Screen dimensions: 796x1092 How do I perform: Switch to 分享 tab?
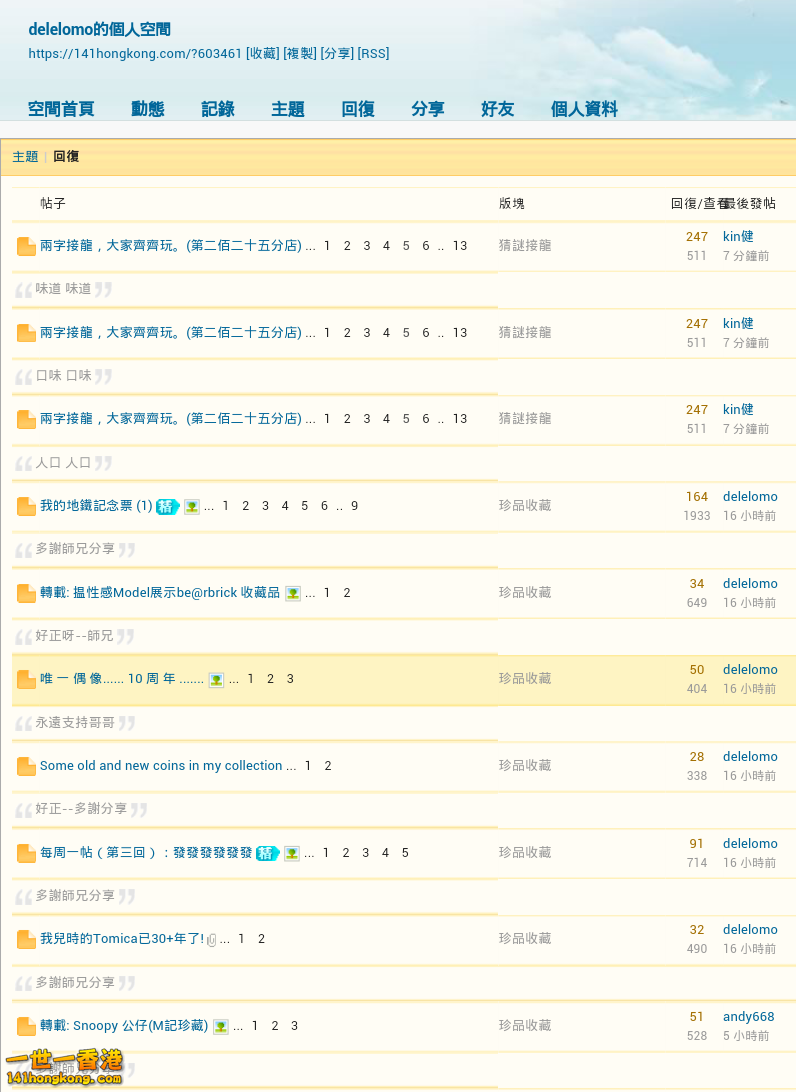(428, 109)
